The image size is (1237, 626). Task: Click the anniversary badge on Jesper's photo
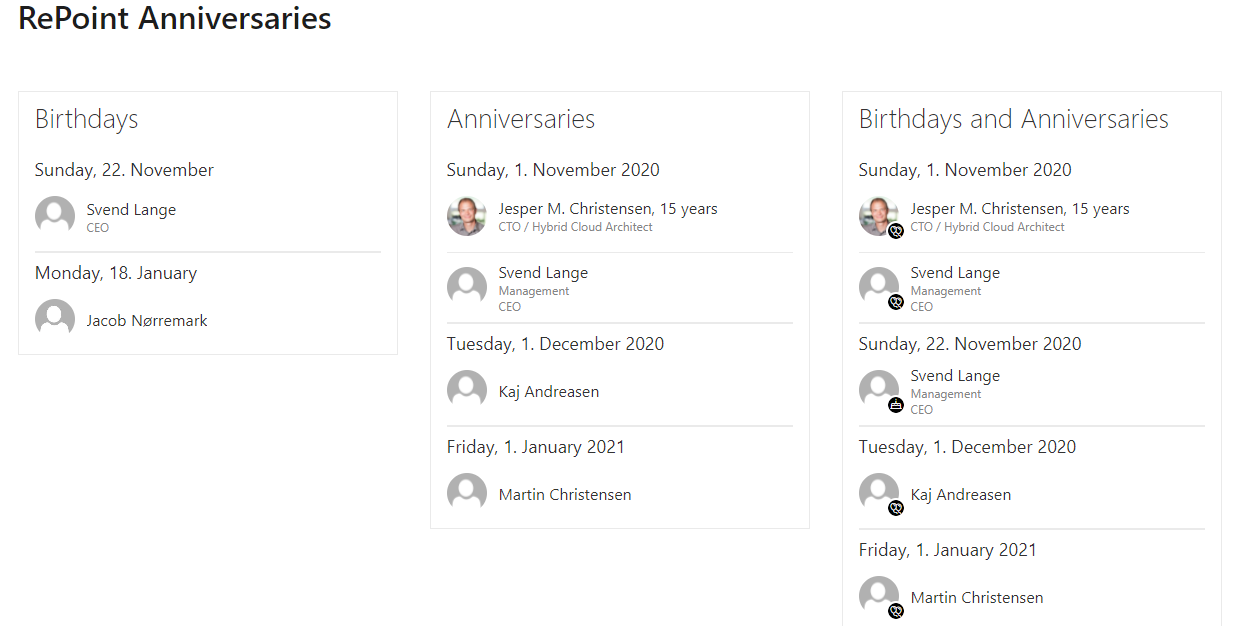(896, 231)
